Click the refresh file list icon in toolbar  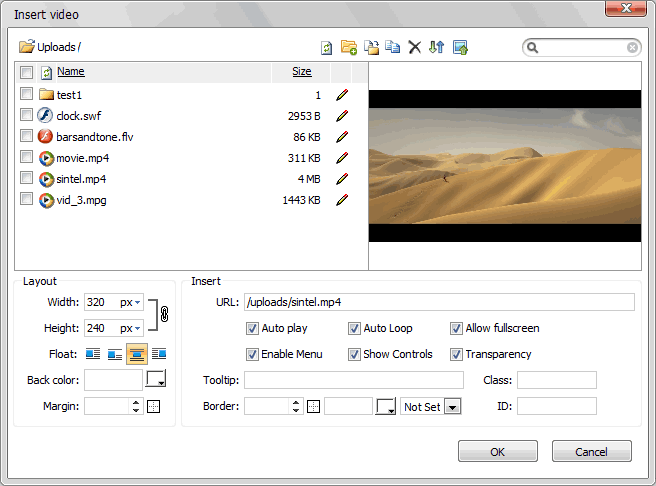point(326,47)
